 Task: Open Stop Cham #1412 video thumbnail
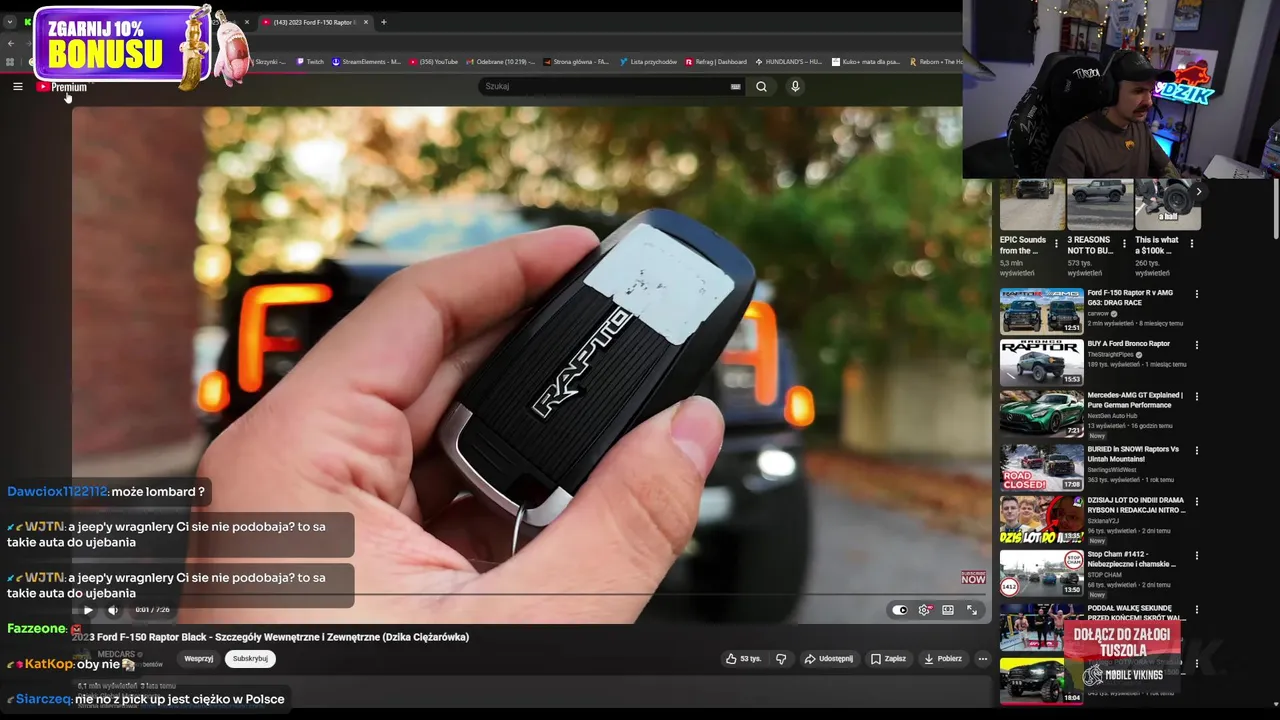click(x=1042, y=573)
